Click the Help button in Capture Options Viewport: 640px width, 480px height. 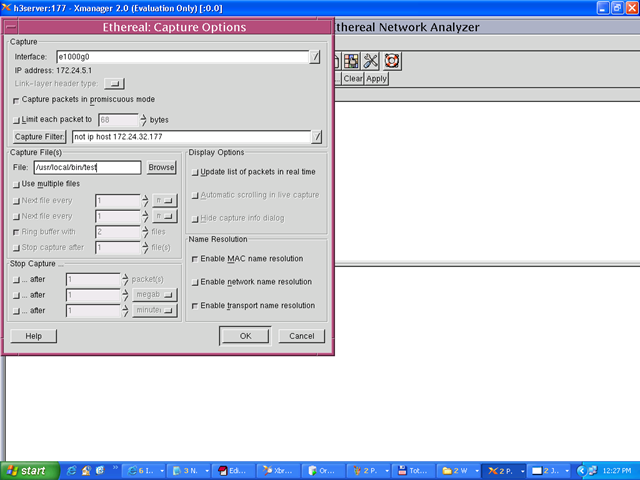pos(33,336)
